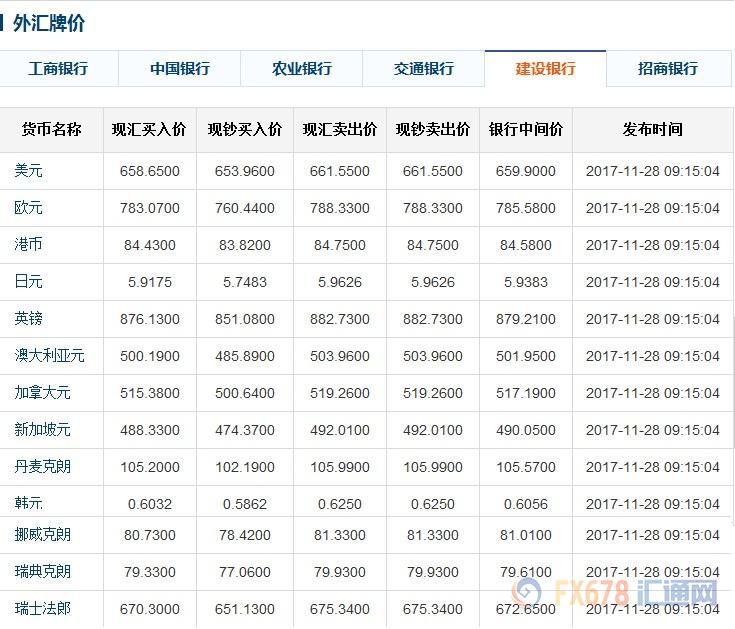
Task: Switch to the 工商银行 tab
Action: pyautogui.click(x=59, y=68)
